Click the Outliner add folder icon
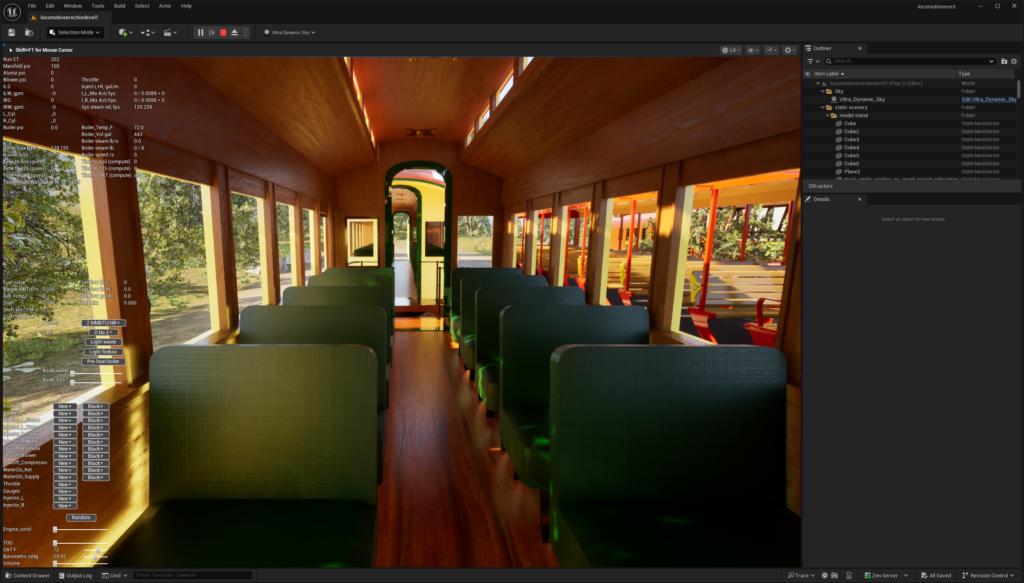1024x583 pixels. [1004, 61]
